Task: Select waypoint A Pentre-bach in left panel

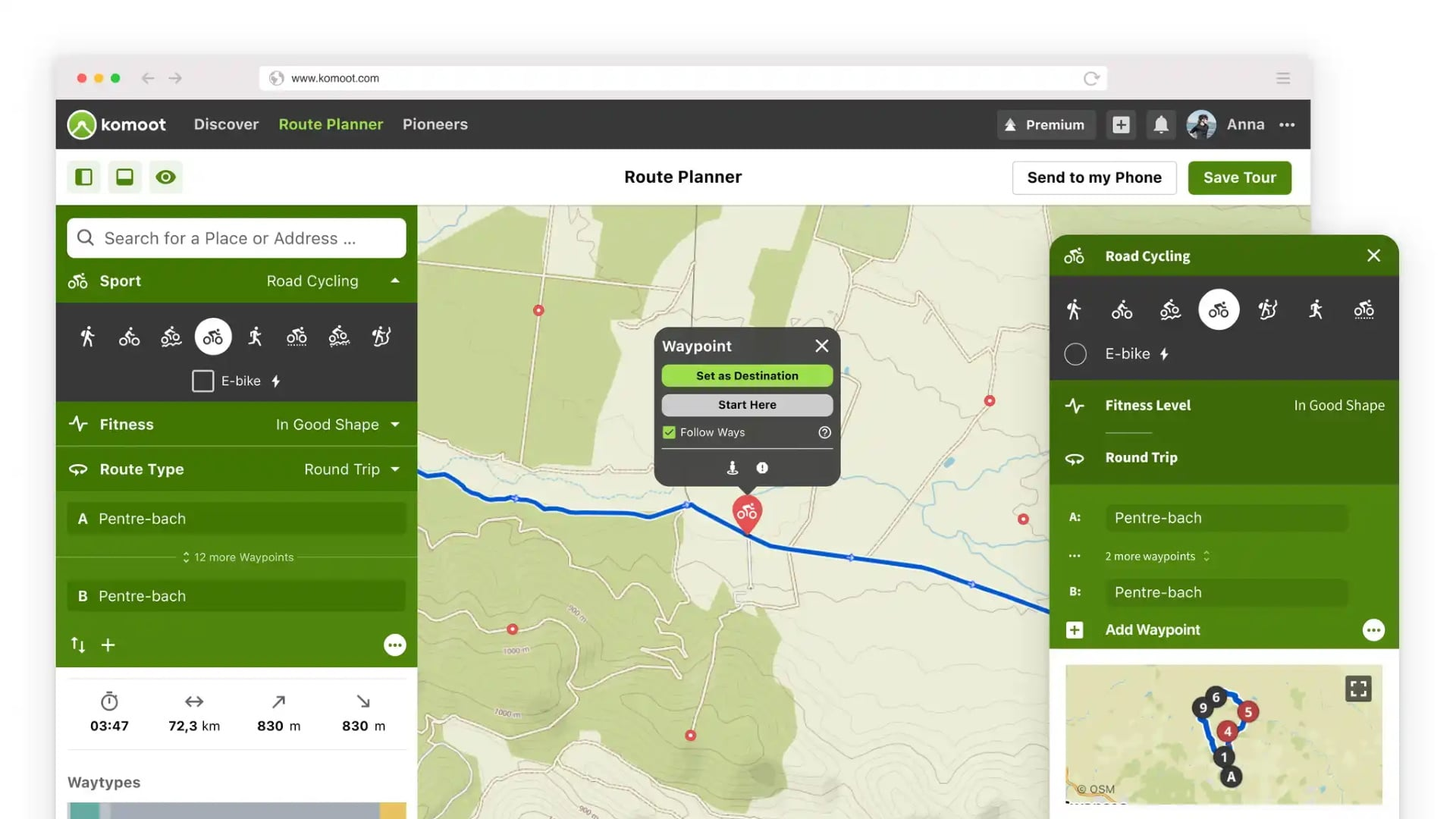Action: (x=237, y=519)
